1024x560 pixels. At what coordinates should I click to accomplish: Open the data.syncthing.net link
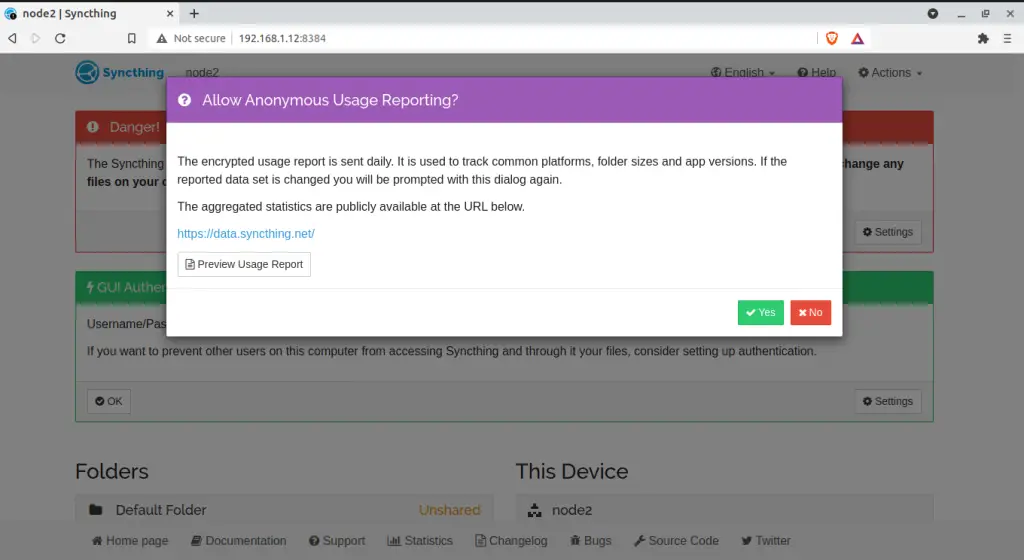[x=246, y=234]
